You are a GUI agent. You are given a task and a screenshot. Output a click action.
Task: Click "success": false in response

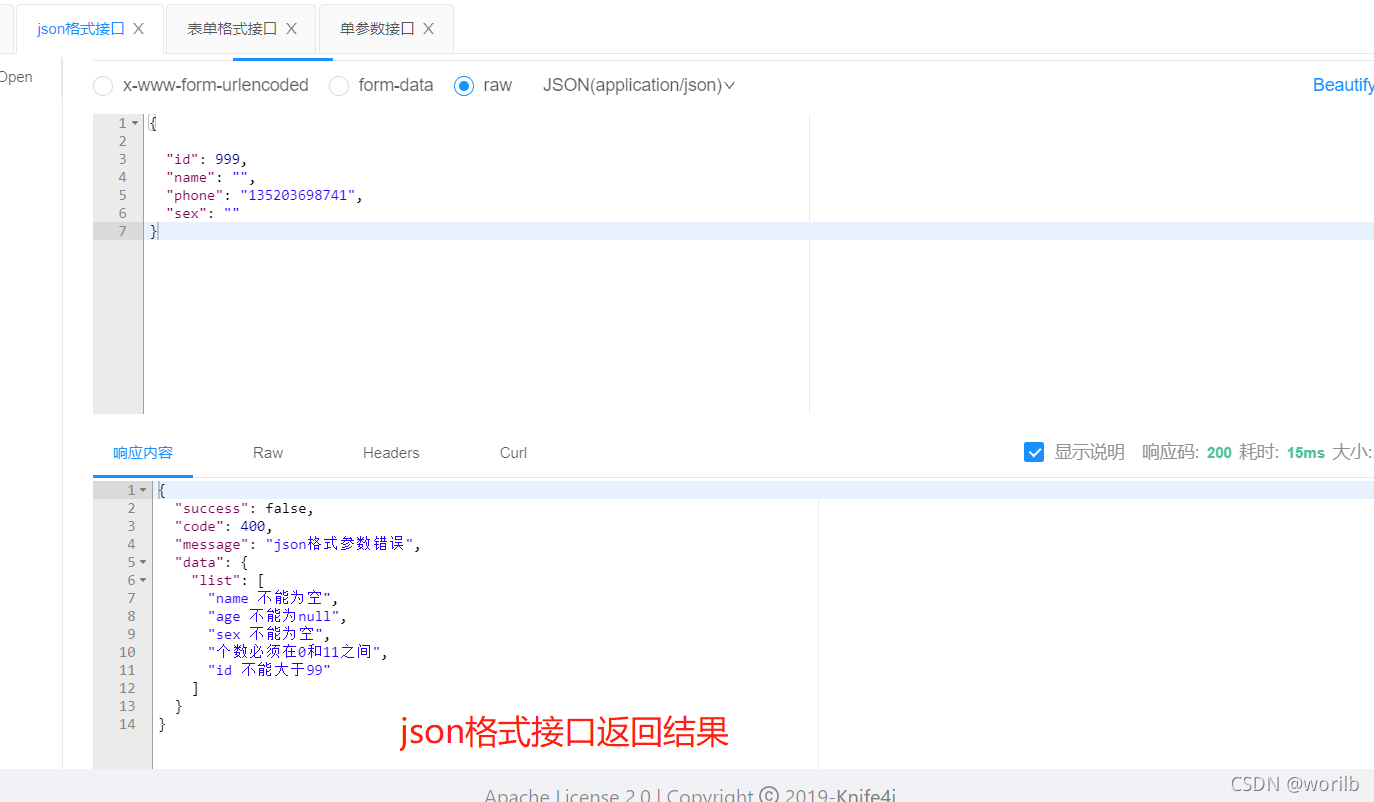(244, 508)
